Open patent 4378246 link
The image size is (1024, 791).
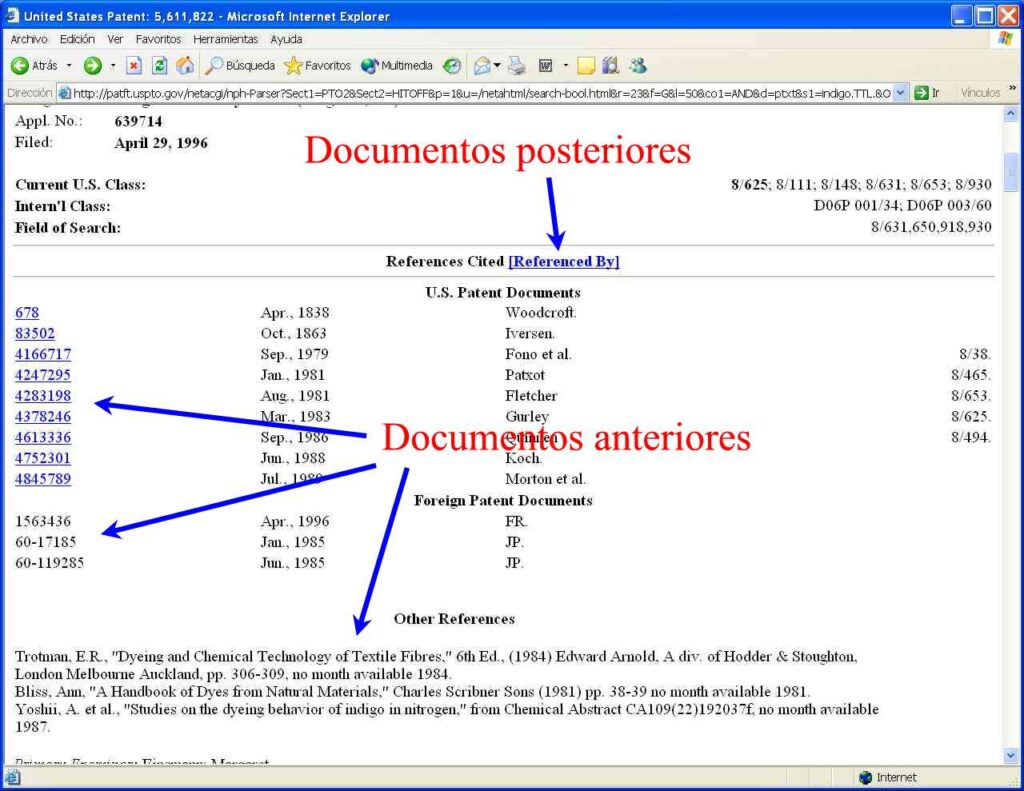43,417
